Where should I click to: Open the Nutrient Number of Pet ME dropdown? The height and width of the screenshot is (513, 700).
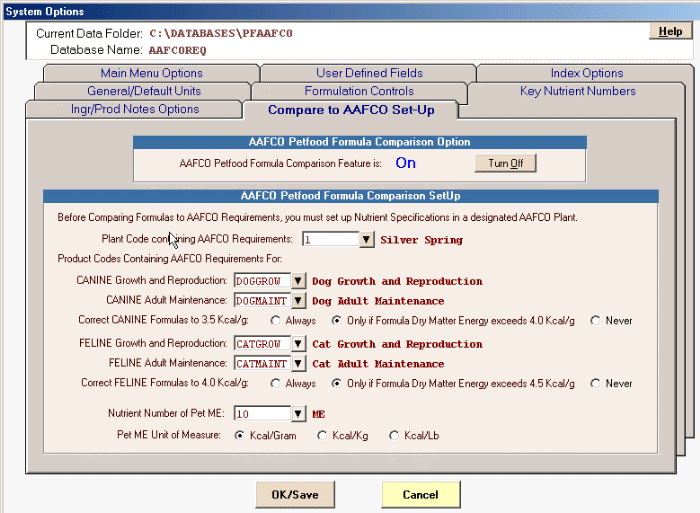point(298,414)
